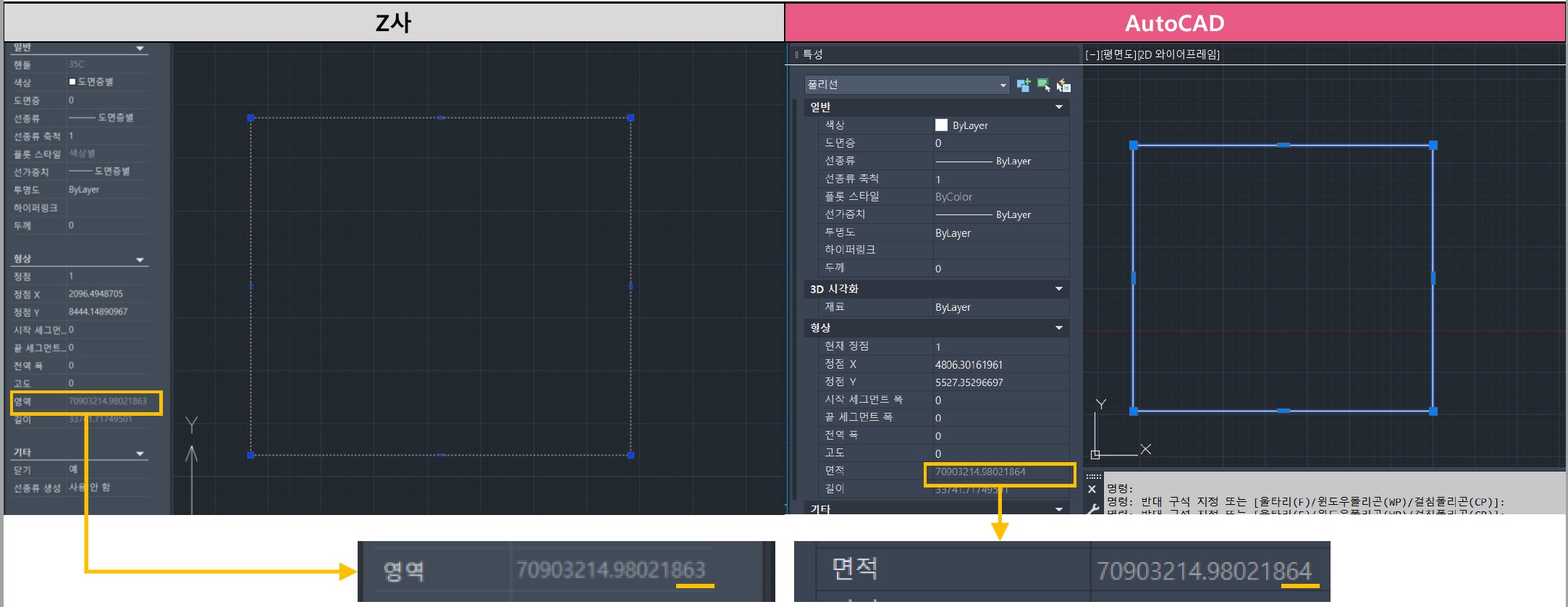The image size is (1568, 607).
Task: Toggle the PICKADD icon in AutoCAD properties
Action: click(1023, 85)
